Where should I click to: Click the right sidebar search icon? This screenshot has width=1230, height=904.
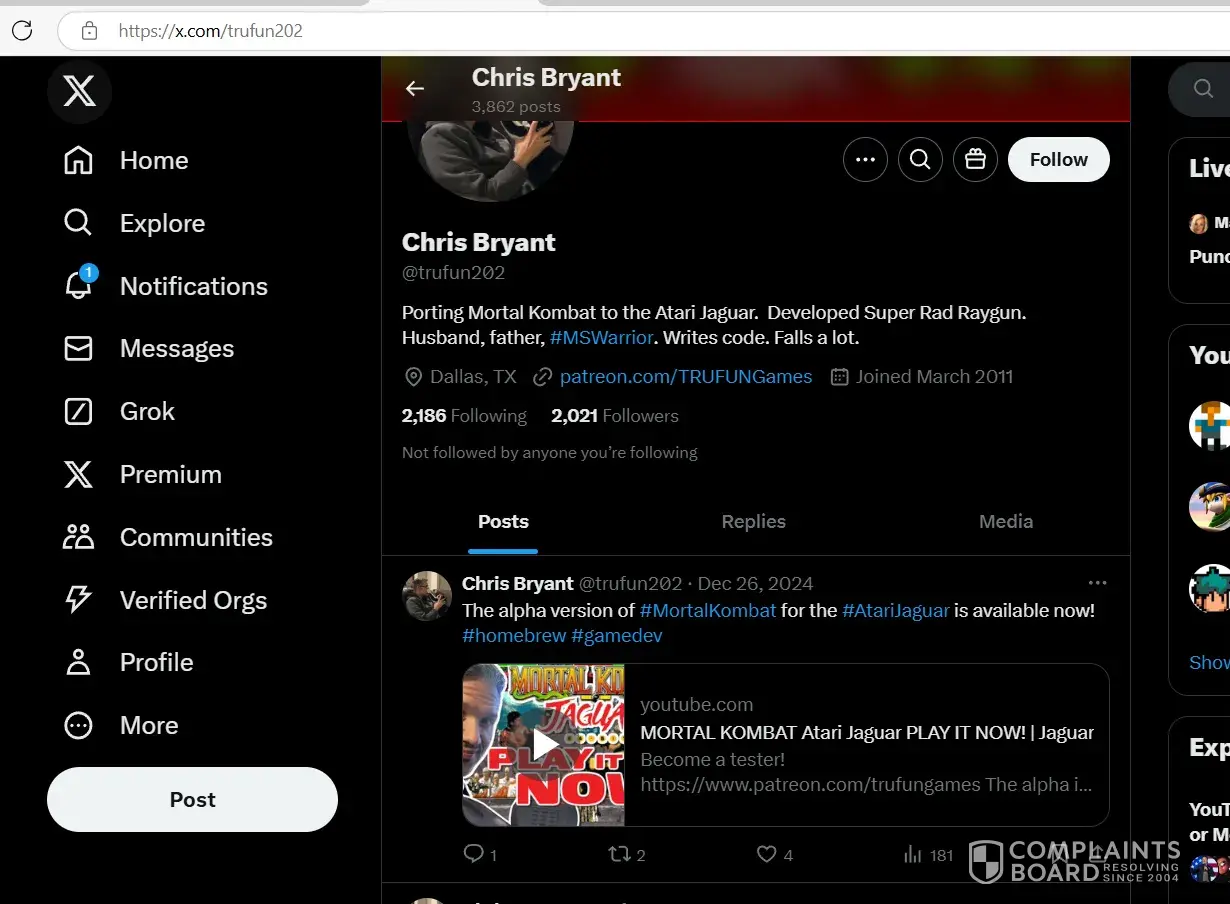click(x=1203, y=89)
